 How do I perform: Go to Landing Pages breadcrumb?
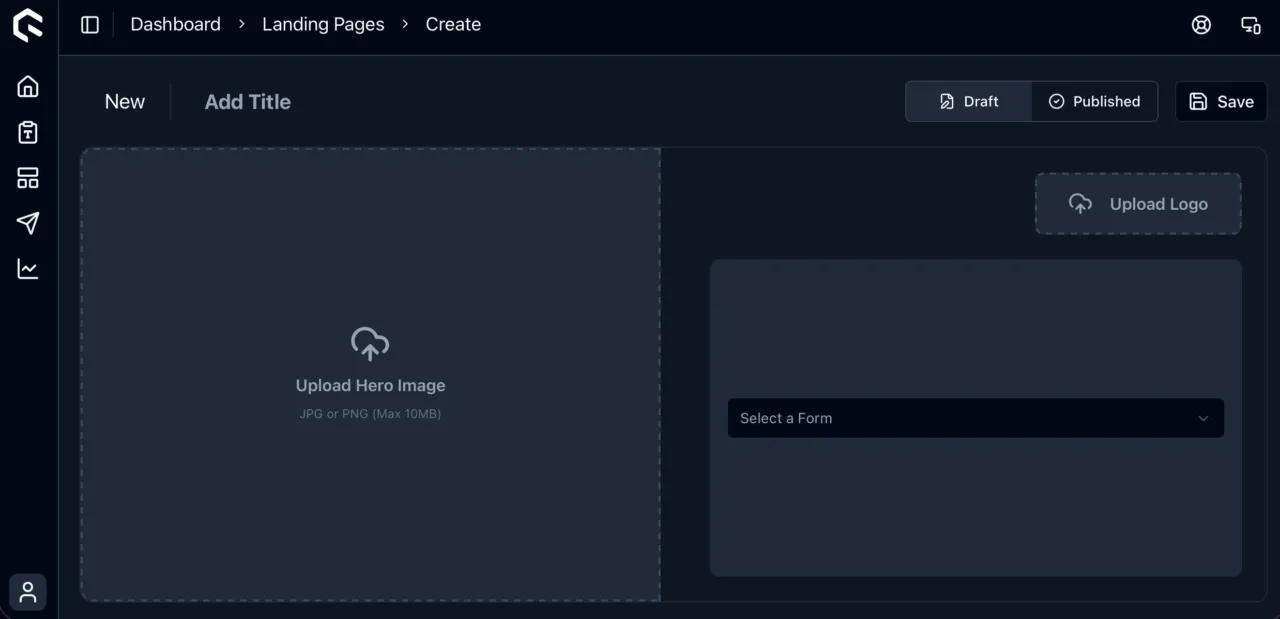[323, 24]
